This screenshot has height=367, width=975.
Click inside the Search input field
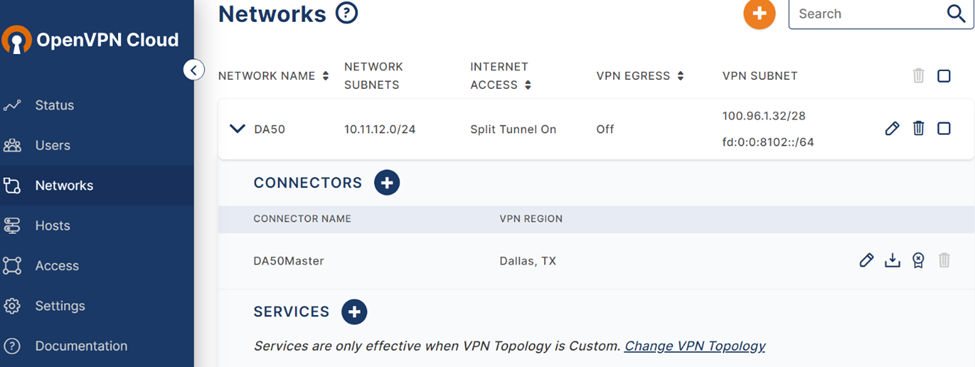[868, 14]
